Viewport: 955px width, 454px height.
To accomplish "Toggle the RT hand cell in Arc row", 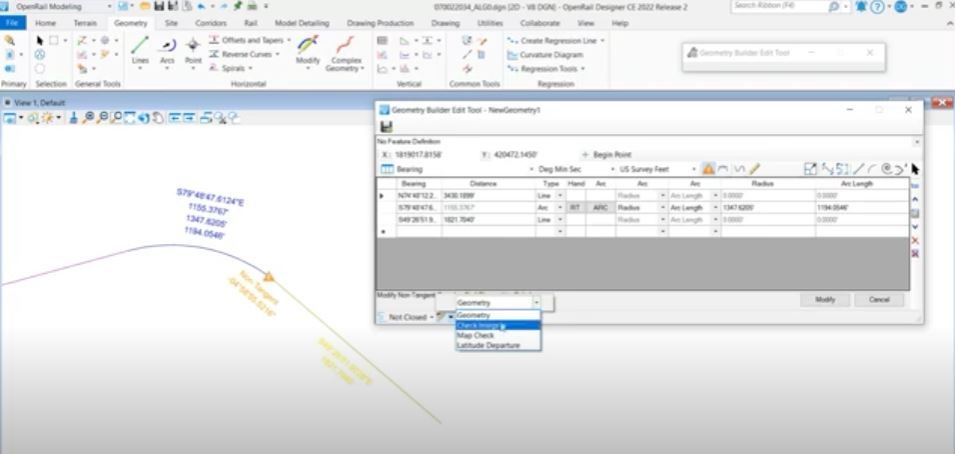I will pos(576,208).
